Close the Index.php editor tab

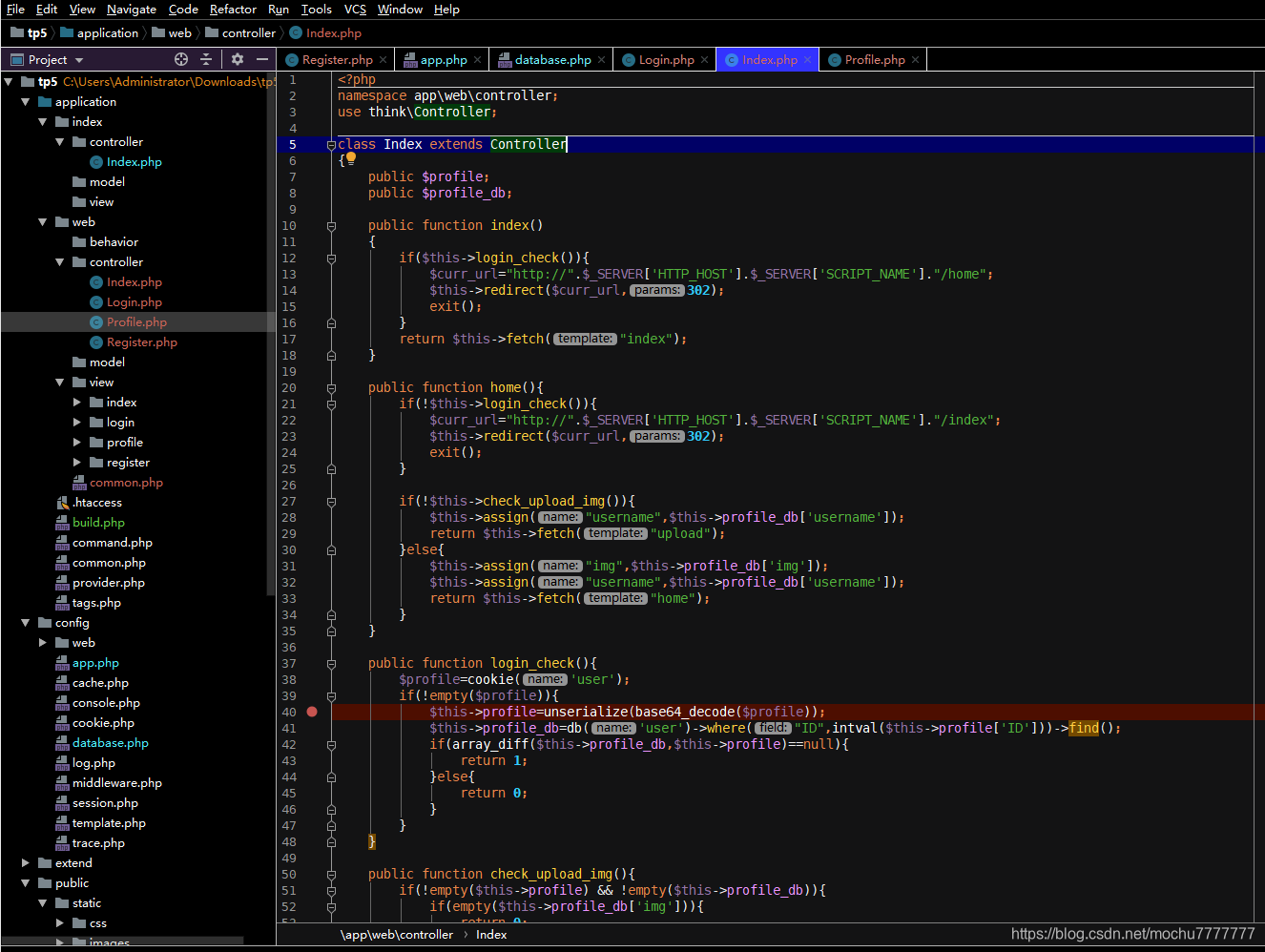807,59
